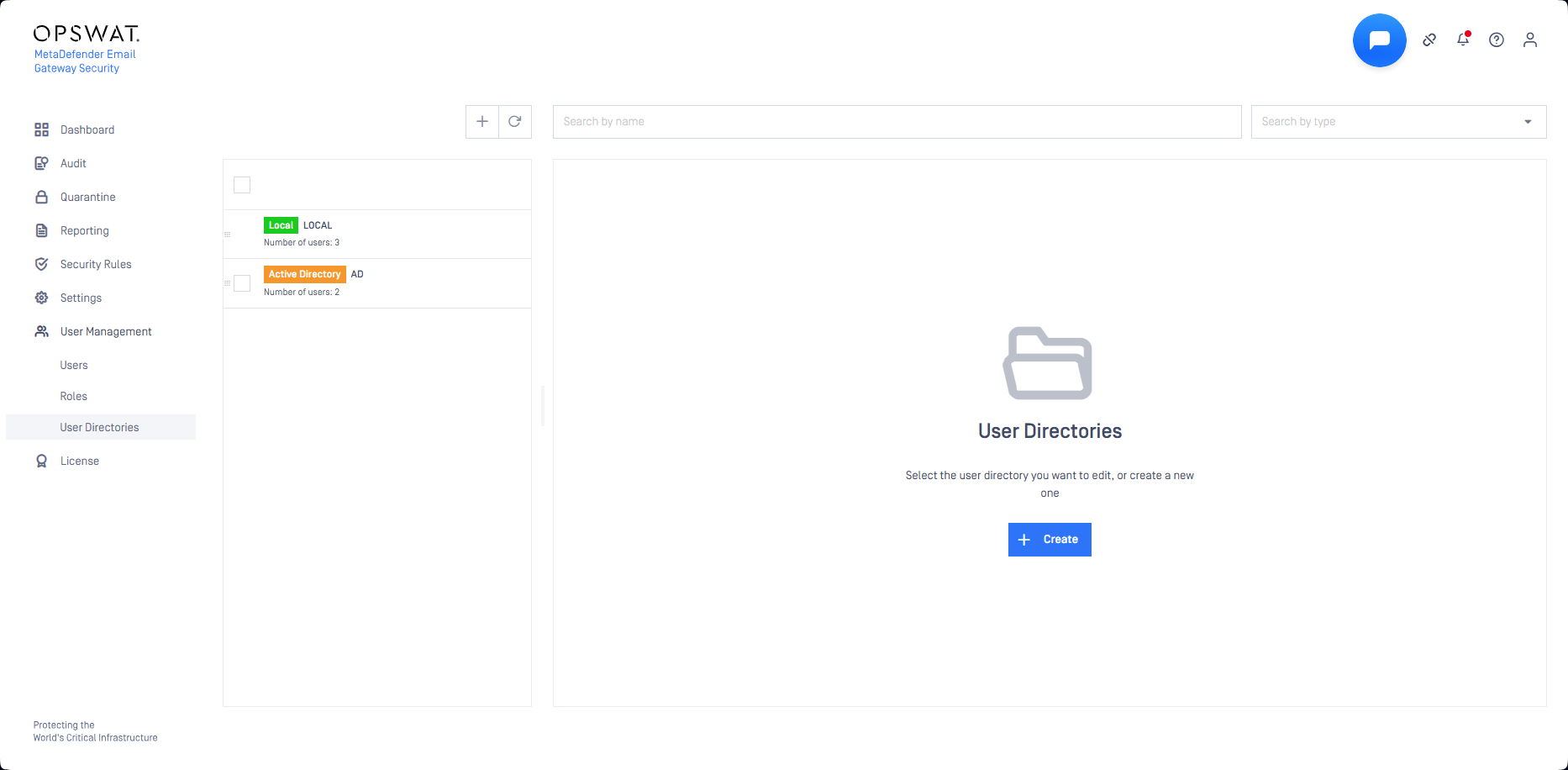
Task: Select the Roles submenu item
Action: 74,397
